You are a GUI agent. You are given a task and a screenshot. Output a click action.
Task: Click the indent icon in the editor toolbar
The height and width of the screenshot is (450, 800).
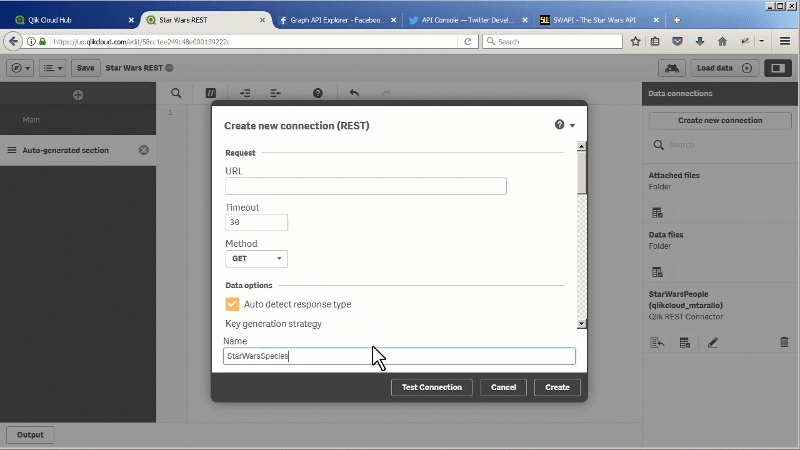(x=245, y=93)
